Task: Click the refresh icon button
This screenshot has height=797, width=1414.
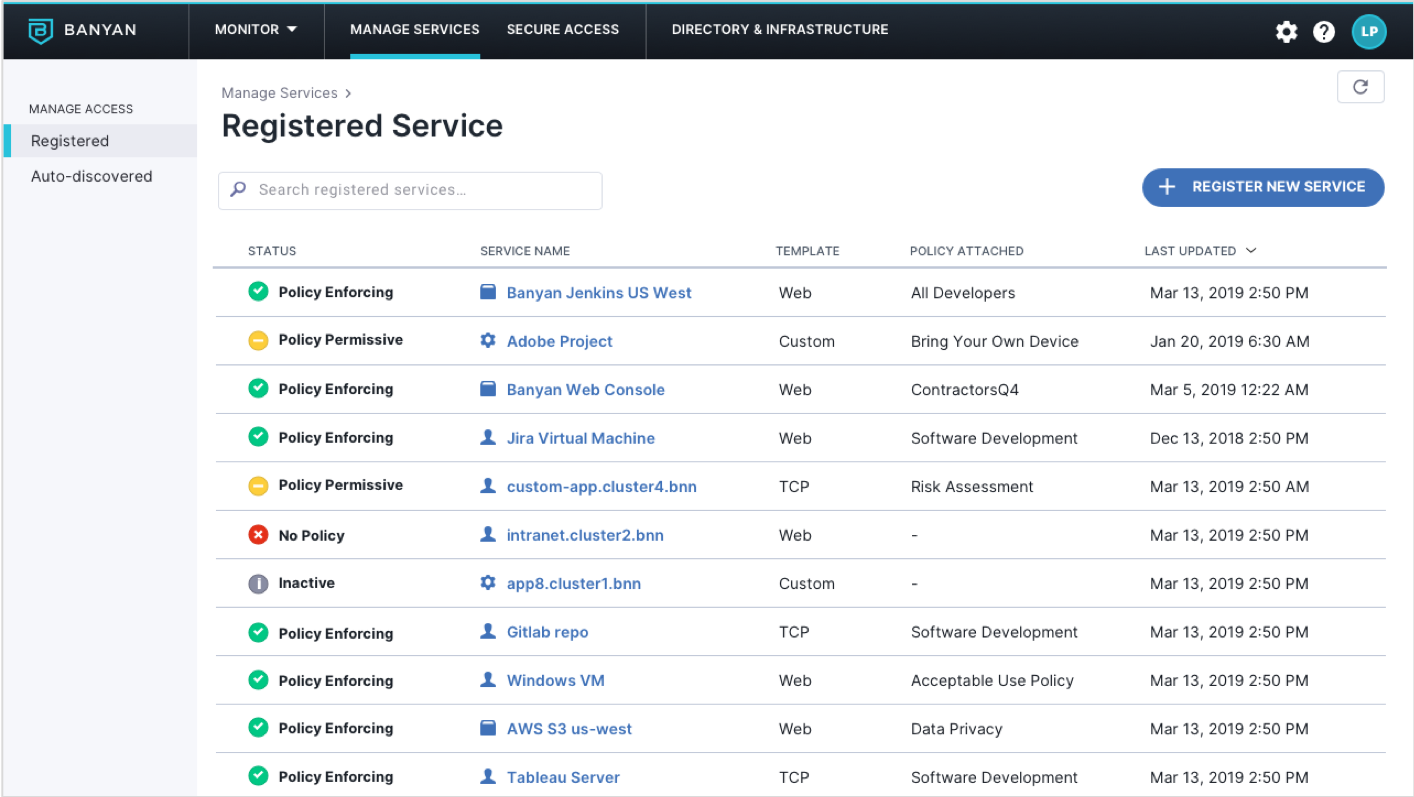Action: click(x=1360, y=87)
